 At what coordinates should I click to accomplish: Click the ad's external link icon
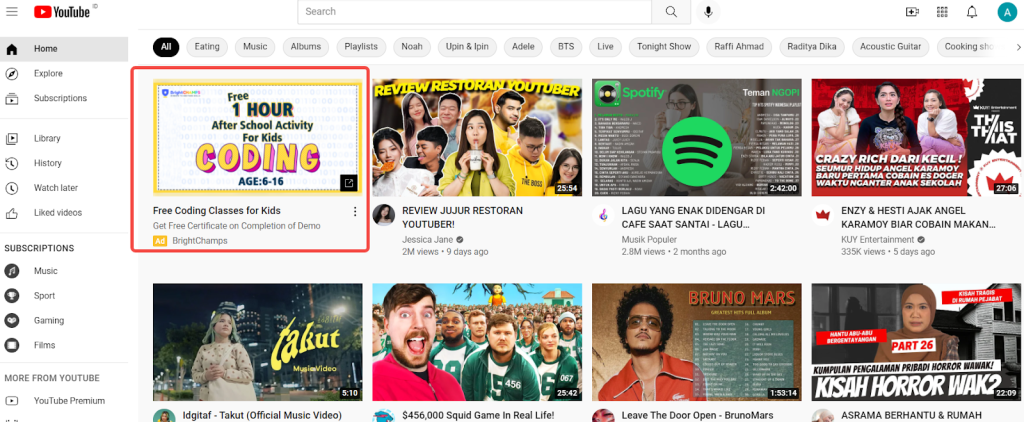coord(349,184)
